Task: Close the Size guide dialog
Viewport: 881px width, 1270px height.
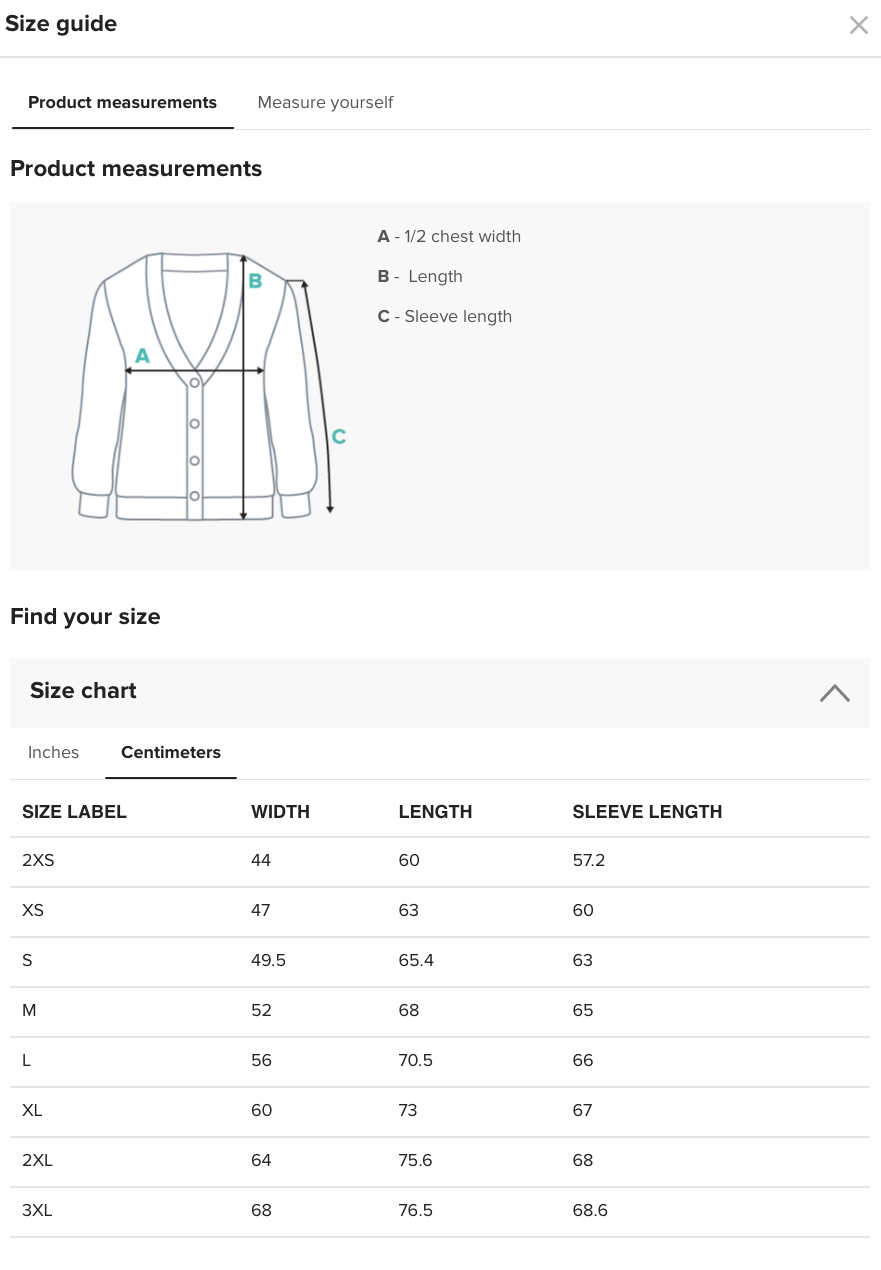Action: click(858, 25)
